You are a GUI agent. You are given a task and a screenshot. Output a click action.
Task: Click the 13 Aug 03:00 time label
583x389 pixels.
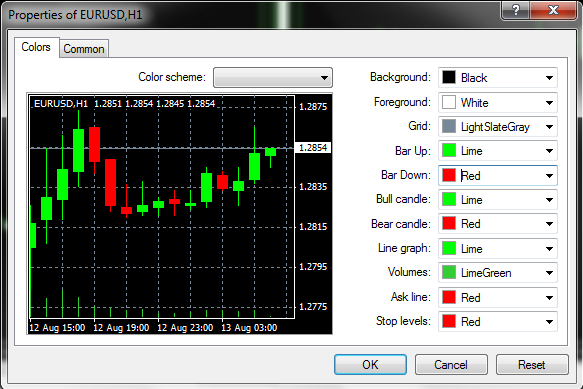[249, 328]
